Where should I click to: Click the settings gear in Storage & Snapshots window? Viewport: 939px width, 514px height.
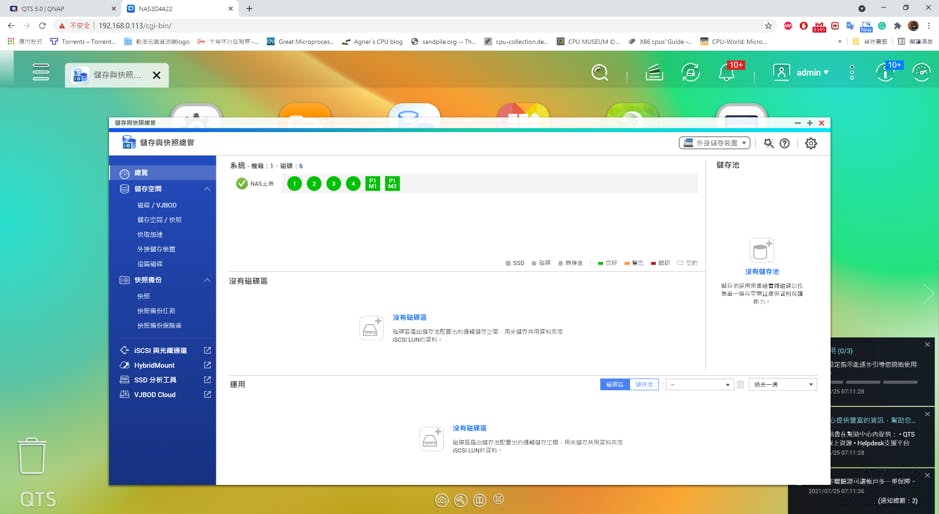811,143
